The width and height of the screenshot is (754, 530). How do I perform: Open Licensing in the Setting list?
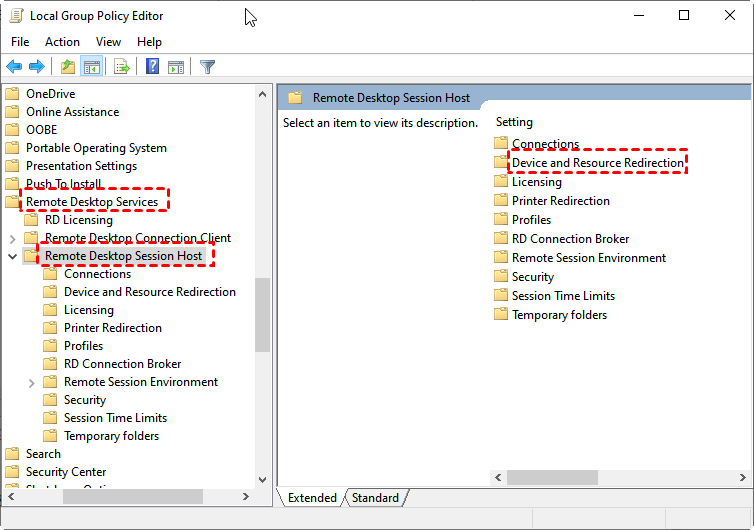click(537, 182)
